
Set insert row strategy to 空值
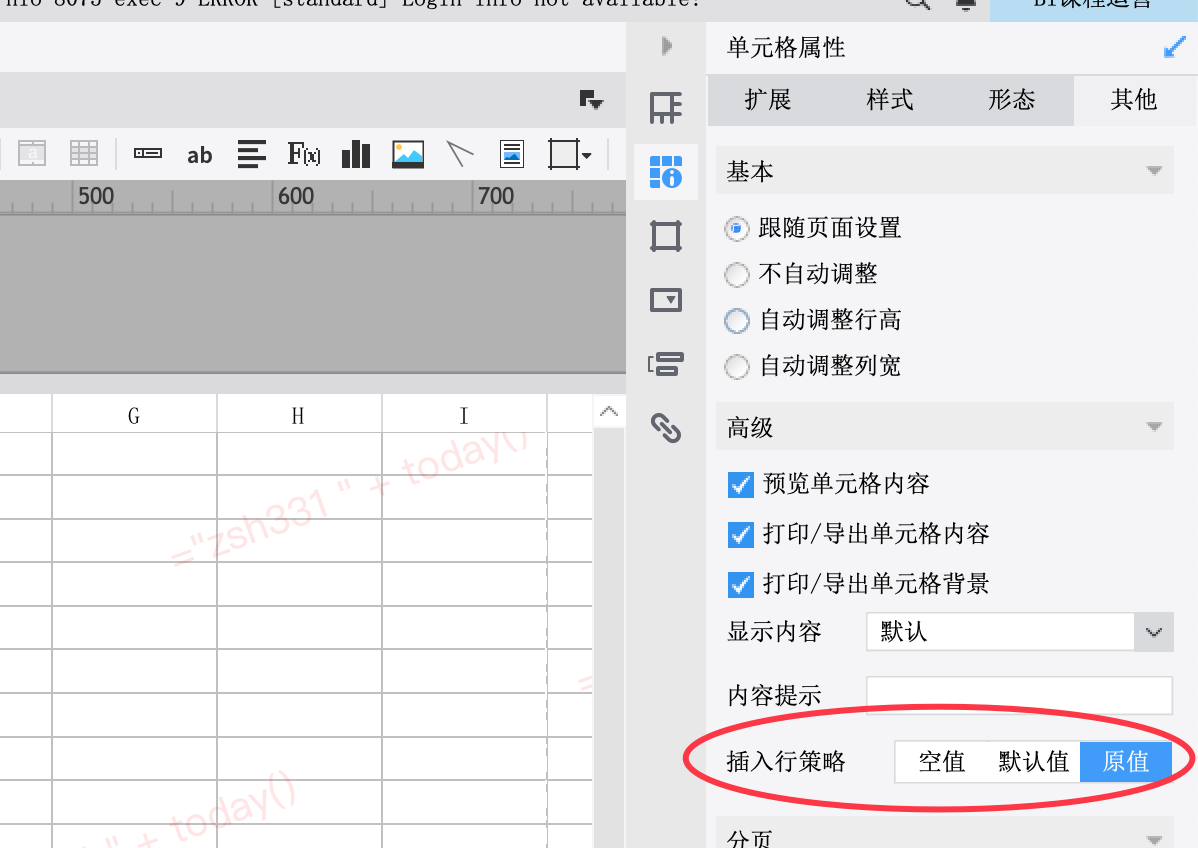[x=941, y=762]
